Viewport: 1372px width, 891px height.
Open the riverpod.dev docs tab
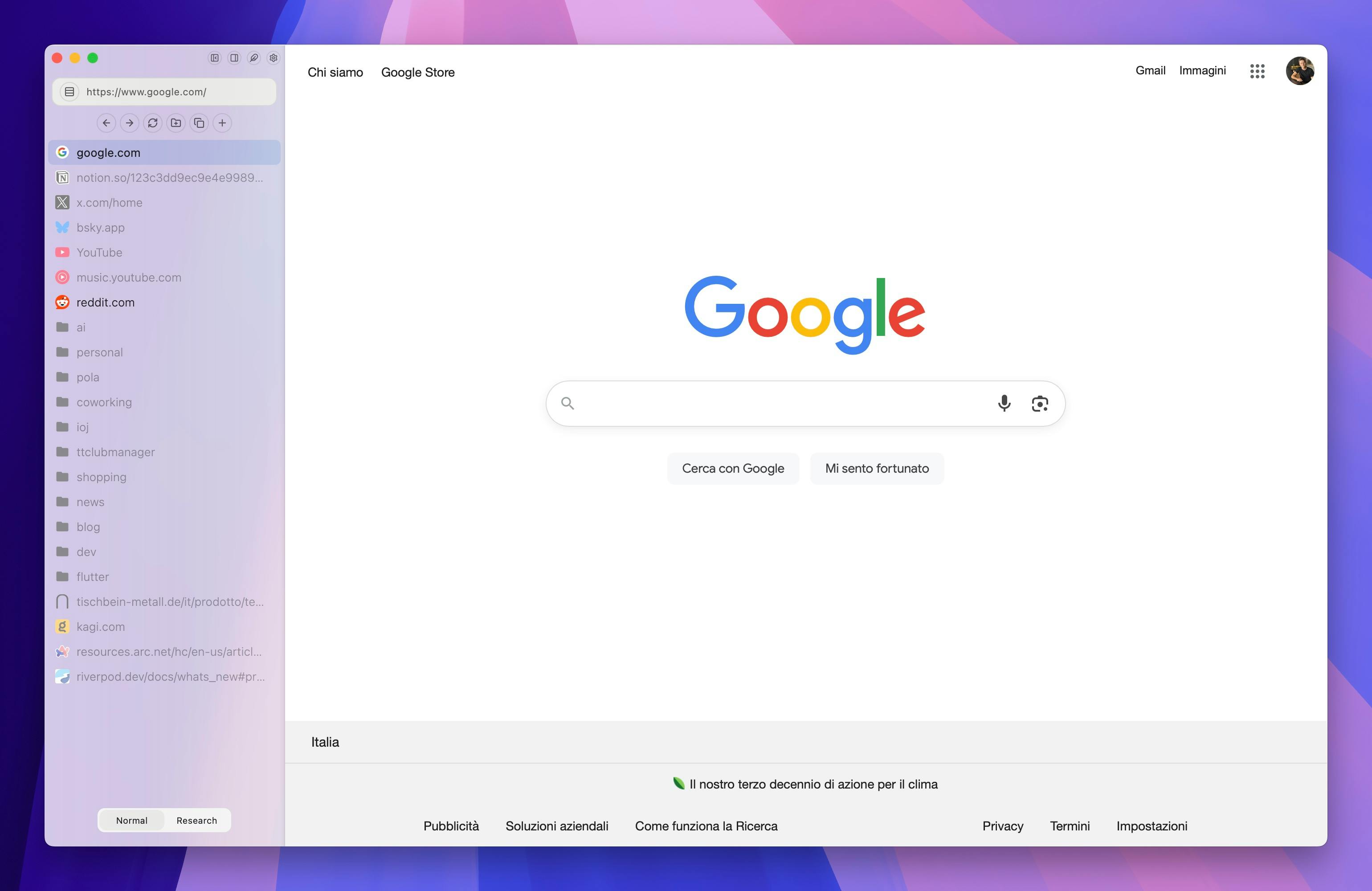coord(164,676)
